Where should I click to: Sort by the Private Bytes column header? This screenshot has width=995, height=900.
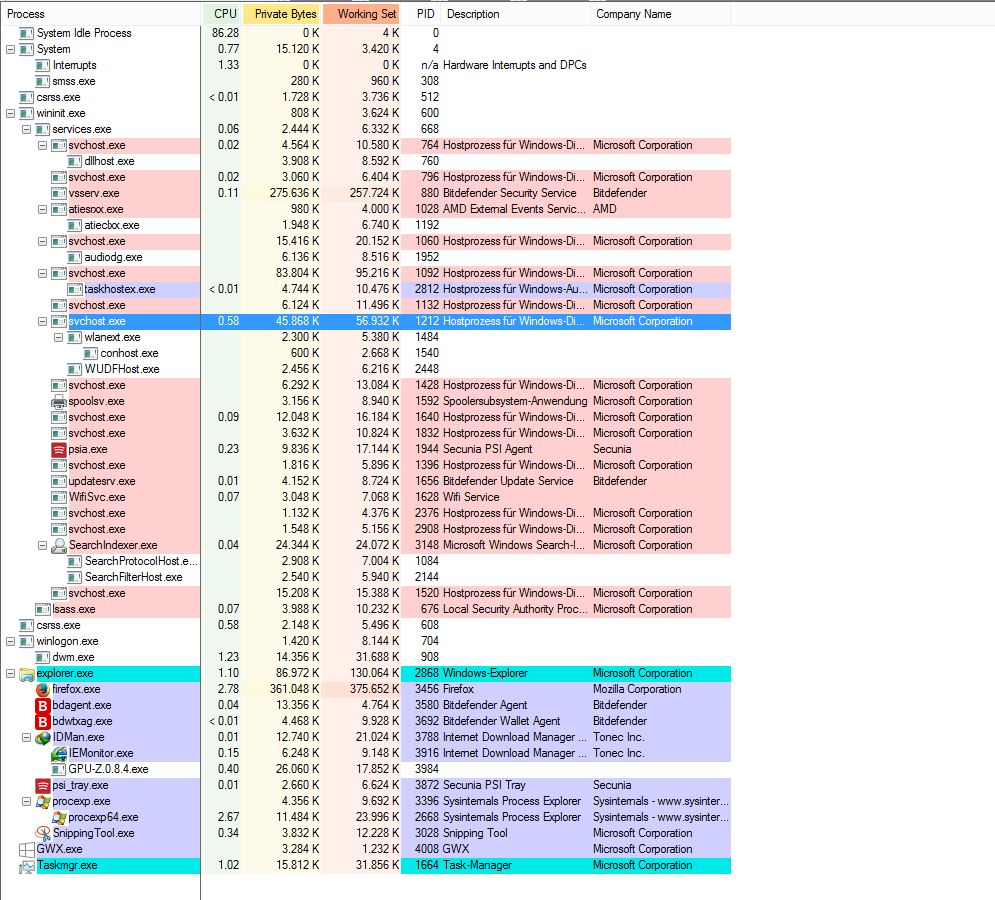(x=282, y=14)
